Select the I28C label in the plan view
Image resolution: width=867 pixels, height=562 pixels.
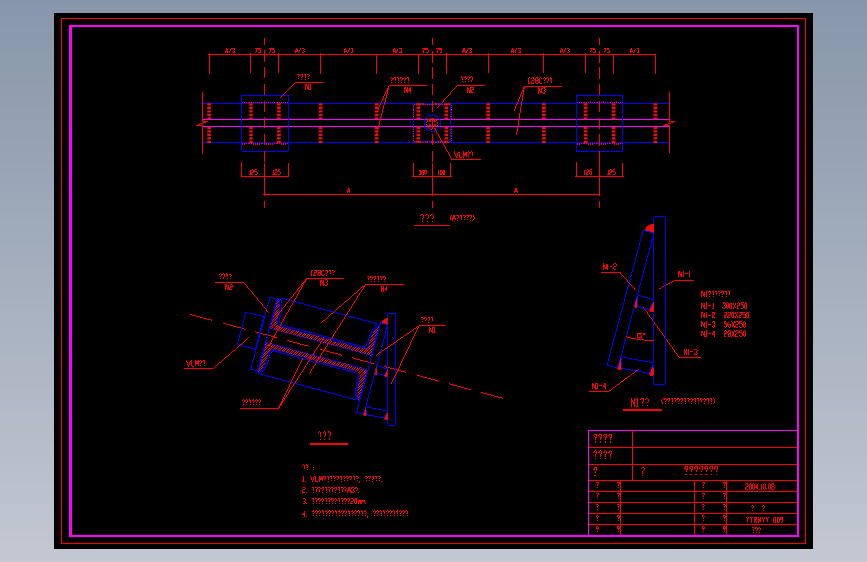pyautogui.click(x=540, y=81)
